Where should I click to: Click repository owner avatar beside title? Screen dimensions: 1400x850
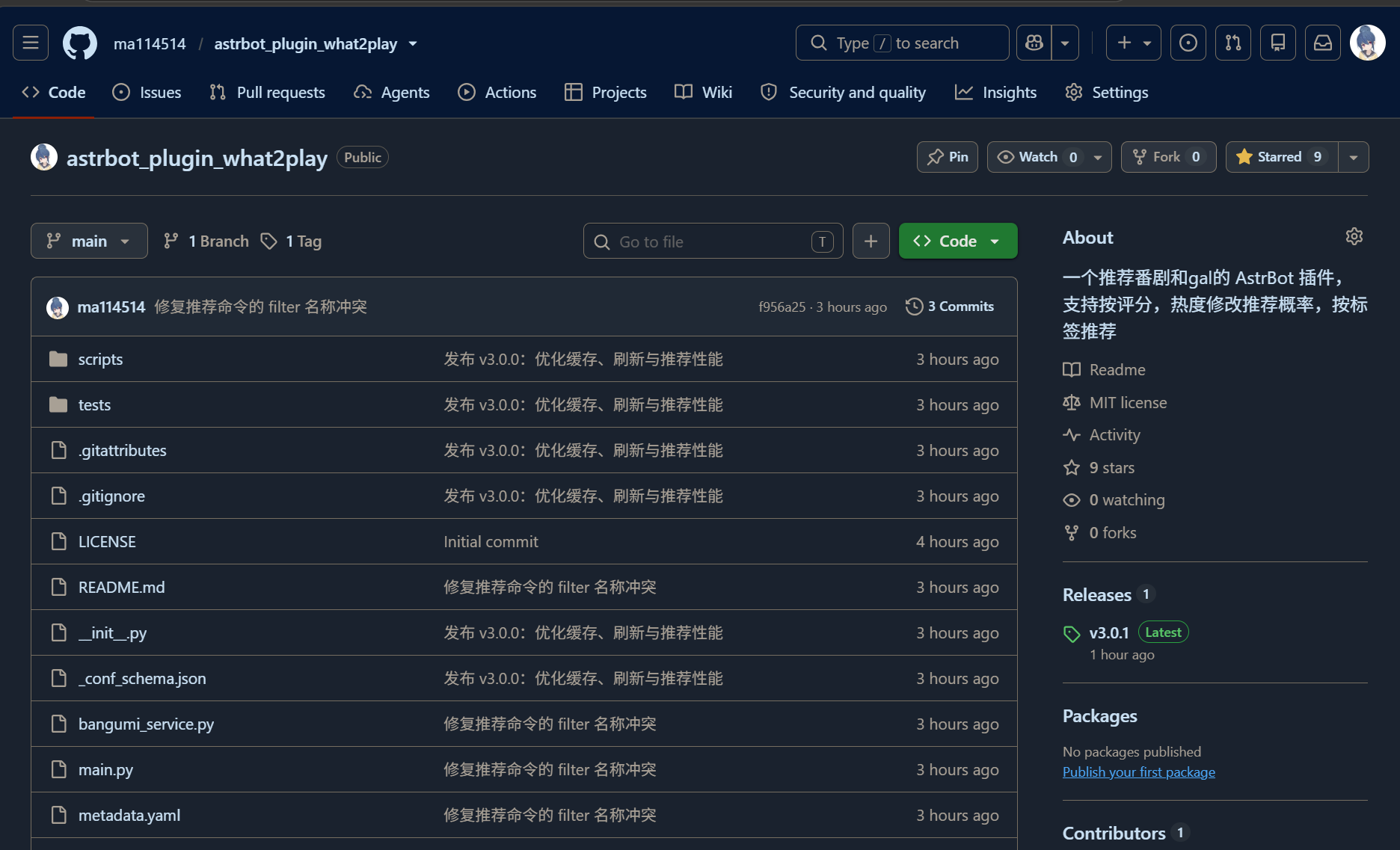click(x=44, y=157)
